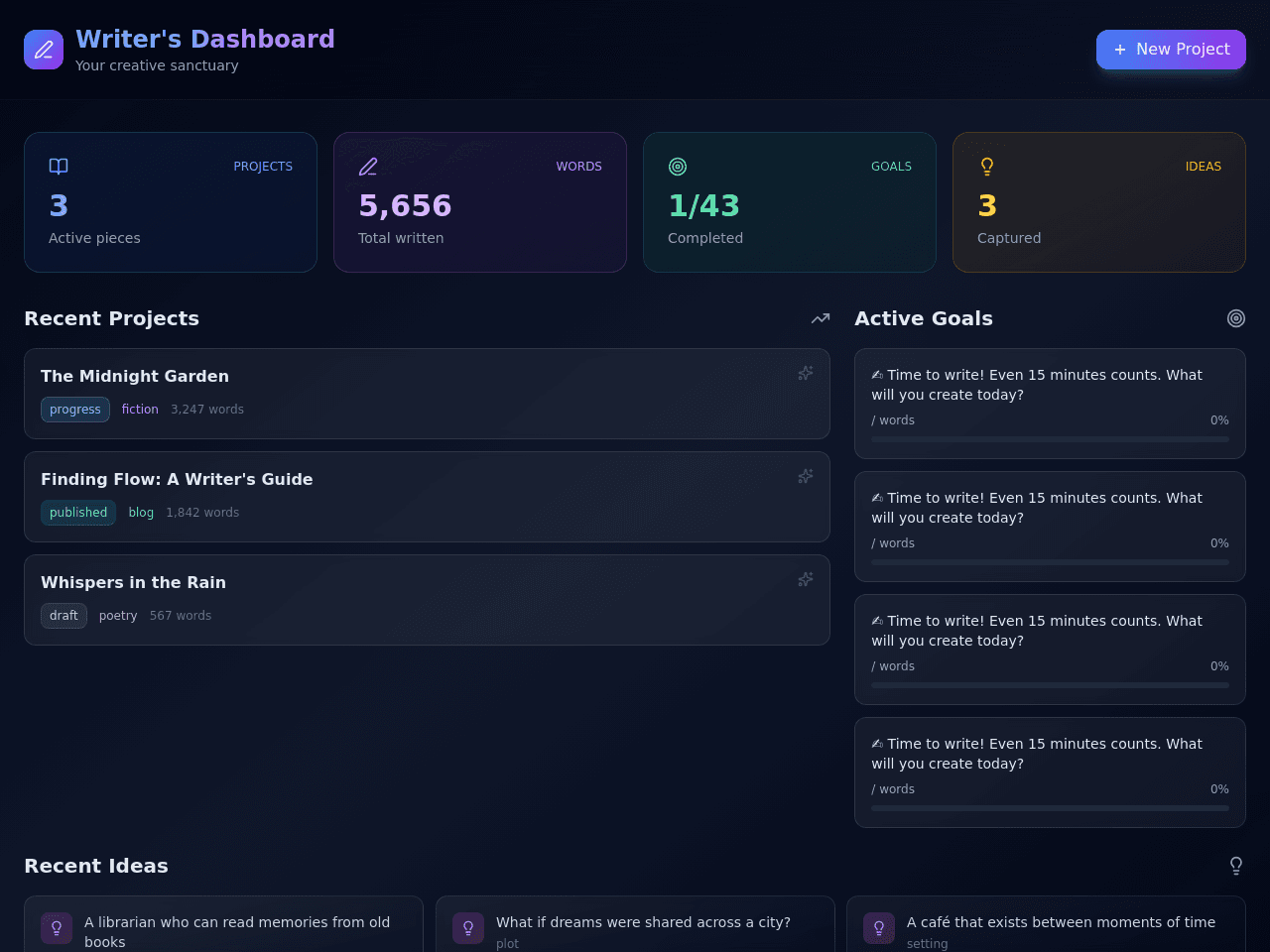The height and width of the screenshot is (952, 1270).
Task: Click the target icon in Goals card
Action: tap(678, 167)
